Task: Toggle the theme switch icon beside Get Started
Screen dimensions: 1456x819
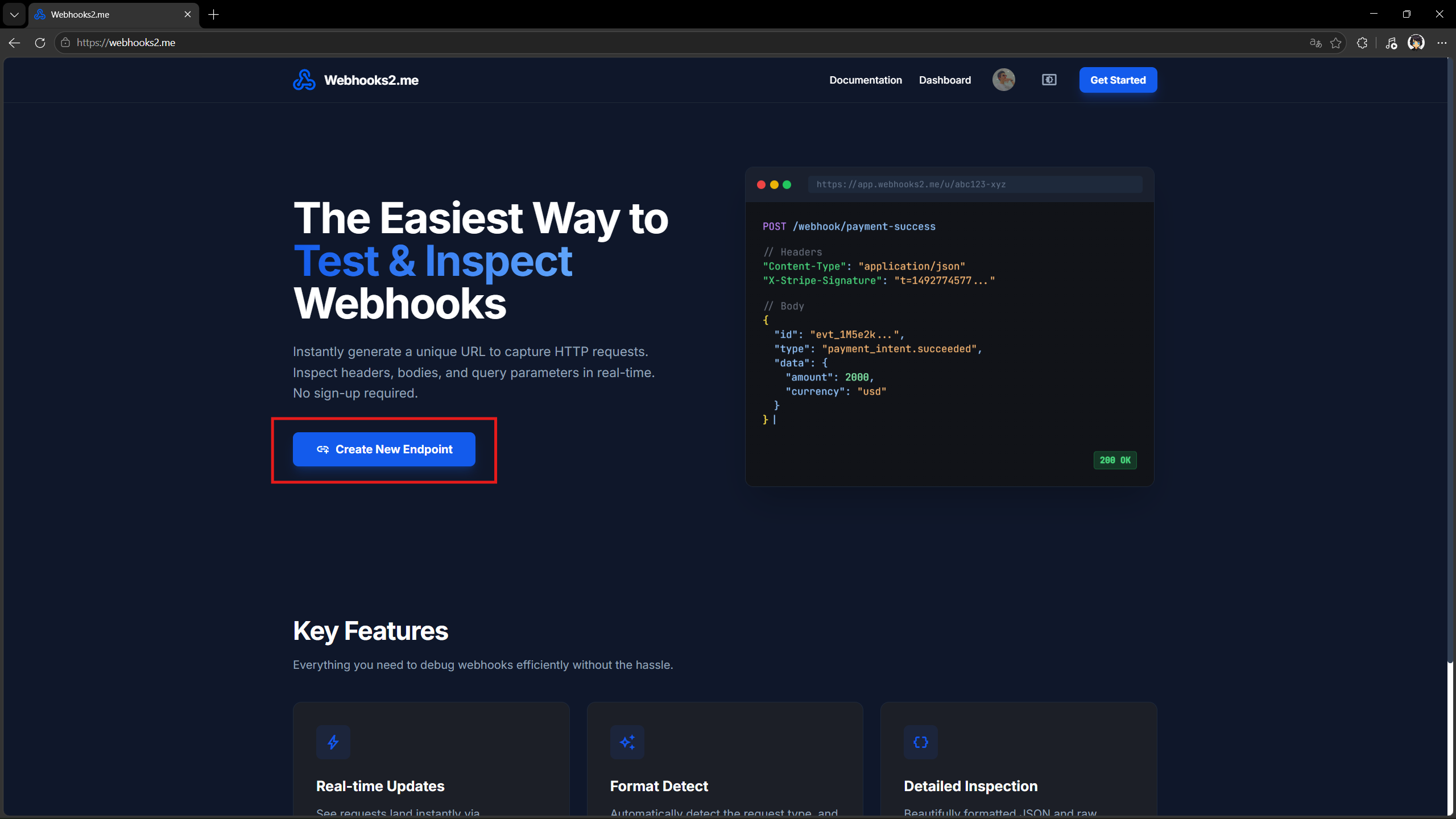Action: coord(1049,80)
